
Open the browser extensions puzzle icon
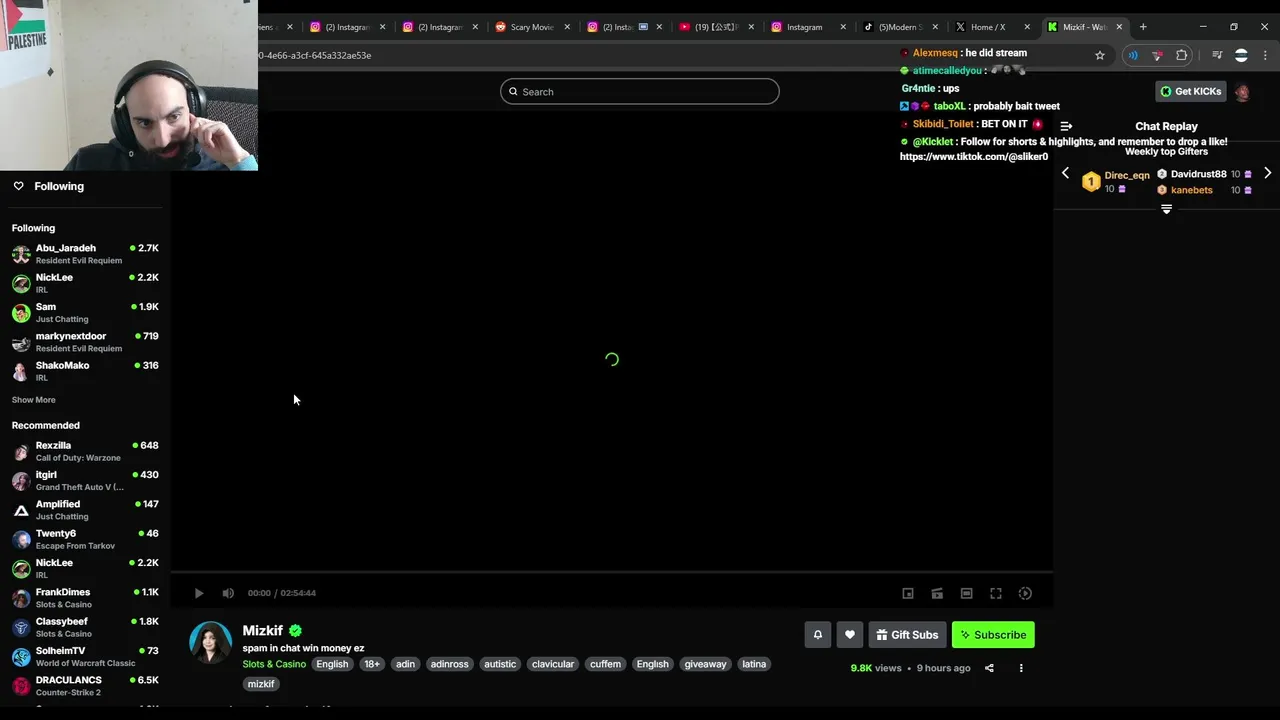tap(1182, 55)
